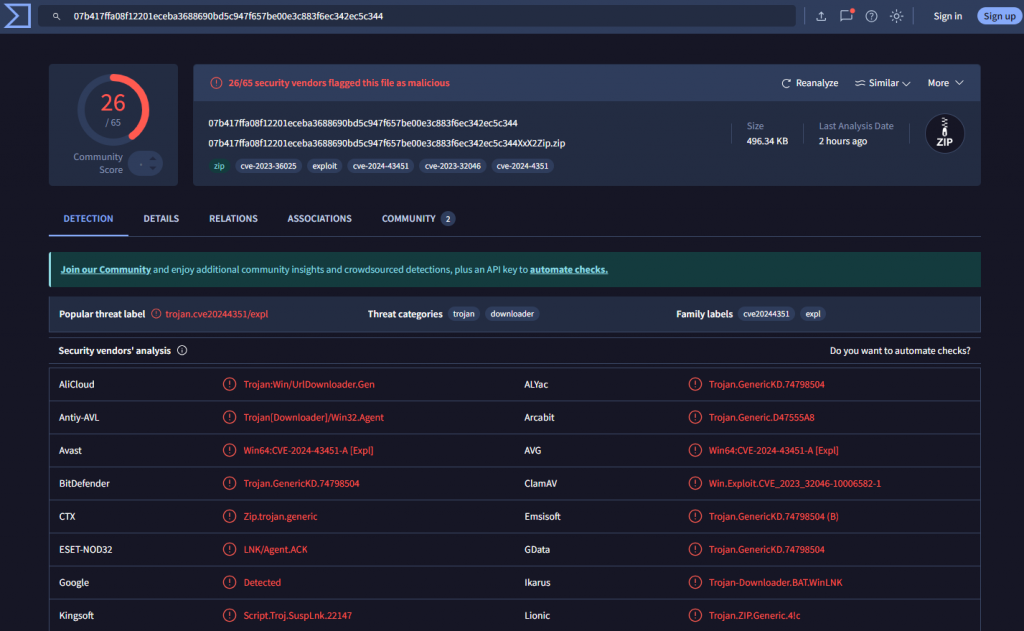Expand the More dropdown menu

[x=945, y=83]
